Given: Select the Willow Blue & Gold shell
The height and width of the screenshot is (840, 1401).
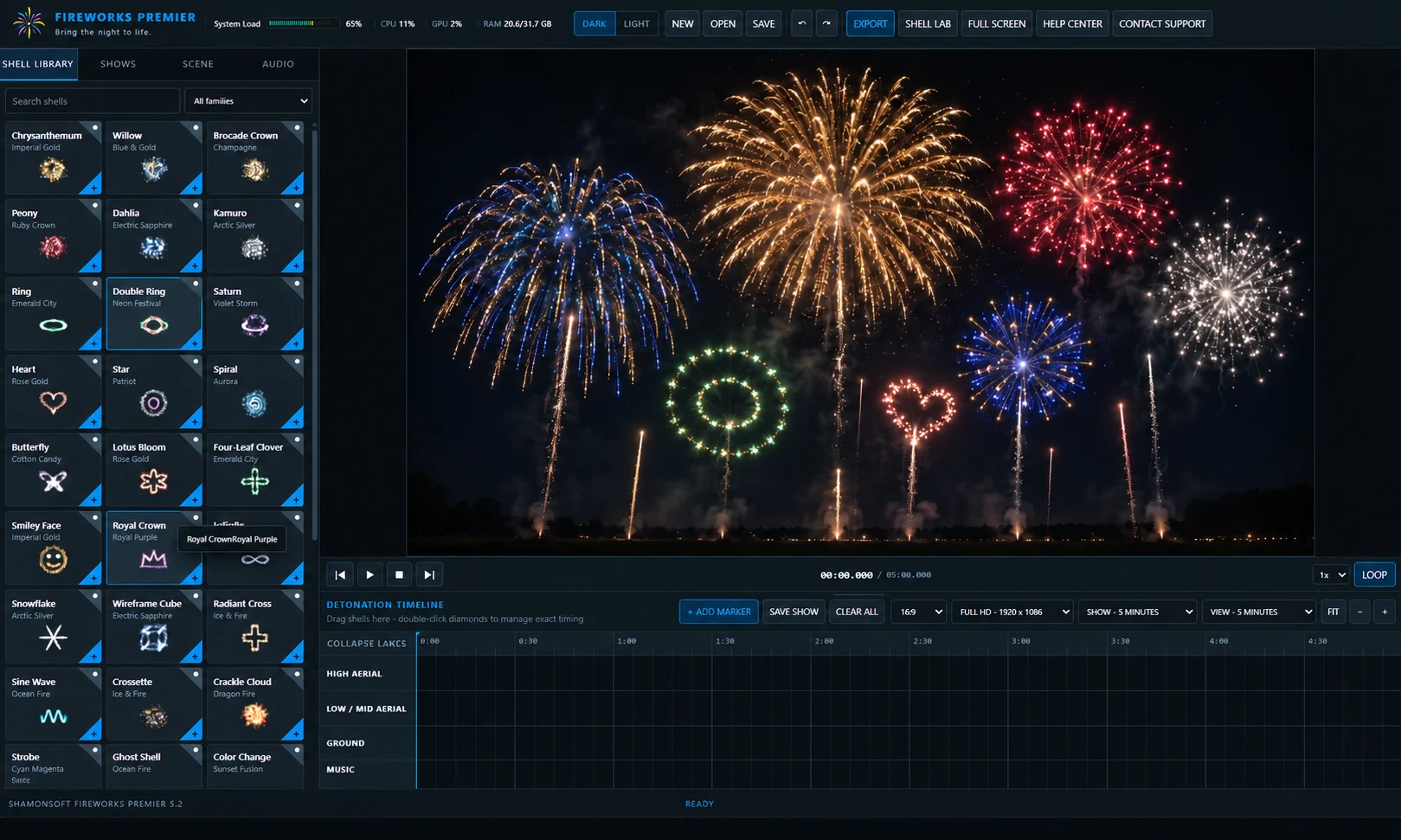Looking at the screenshot, I should [154, 158].
